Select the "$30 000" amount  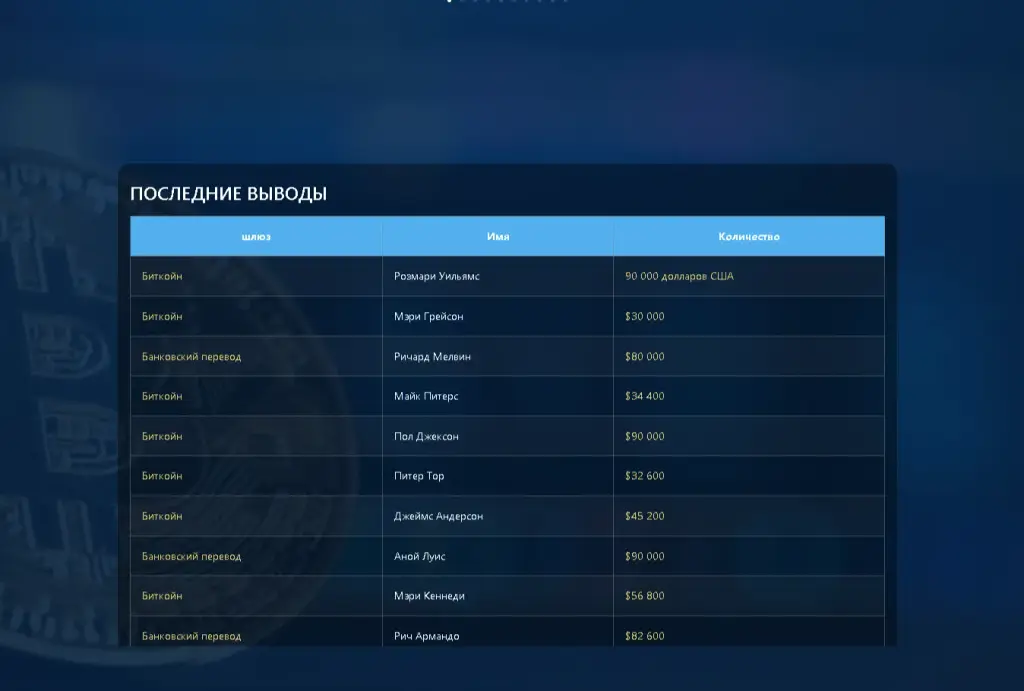click(x=645, y=316)
